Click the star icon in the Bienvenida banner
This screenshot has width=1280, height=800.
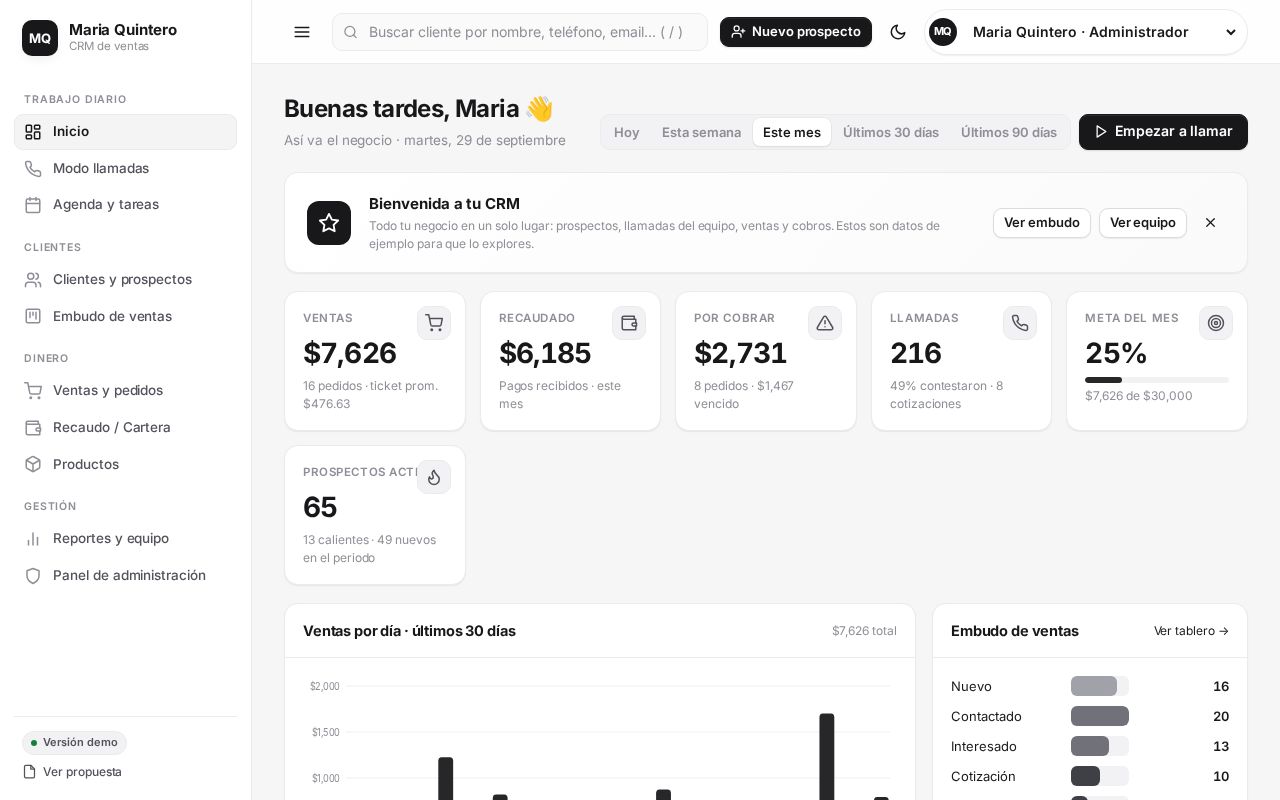(x=329, y=223)
